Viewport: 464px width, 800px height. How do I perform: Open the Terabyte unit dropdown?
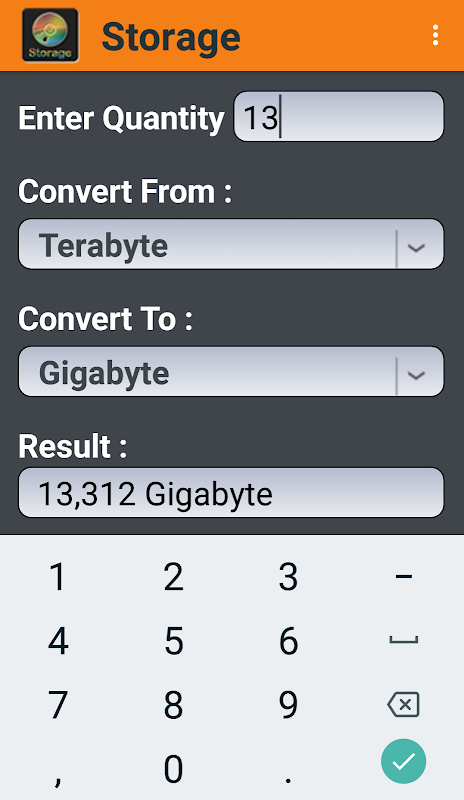coord(231,244)
